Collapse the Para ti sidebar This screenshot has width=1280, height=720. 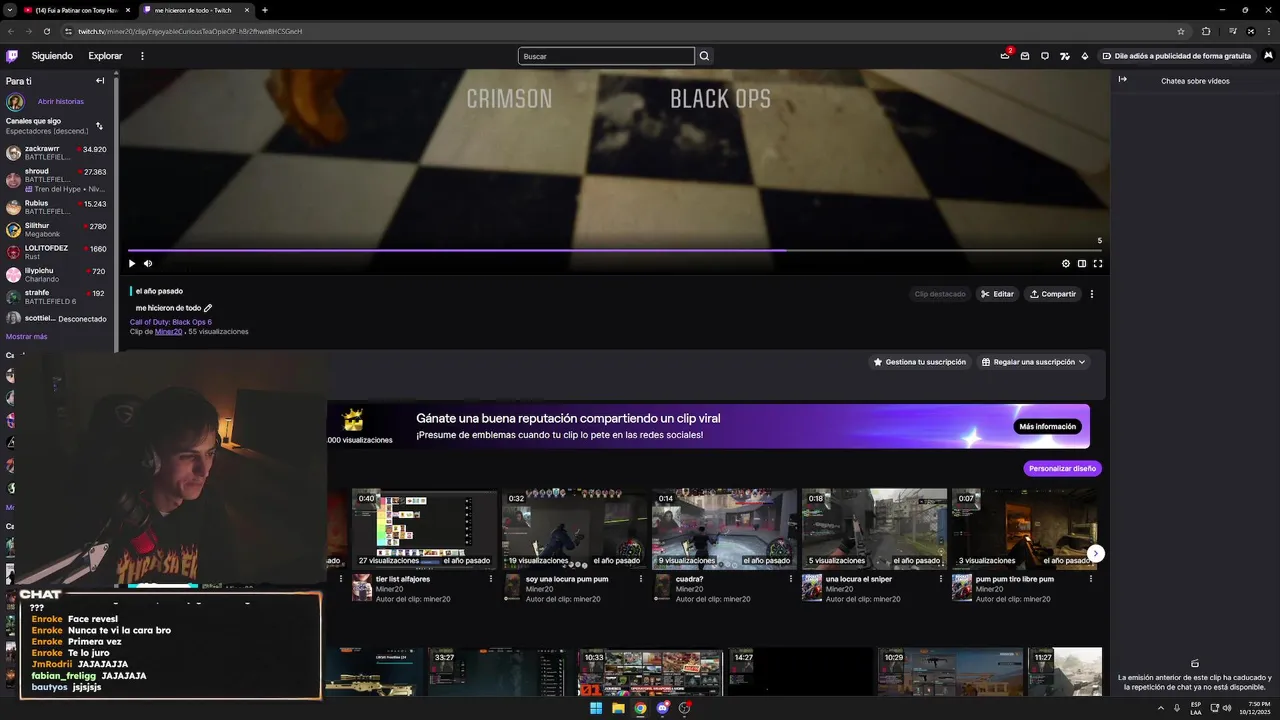[100, 81]
